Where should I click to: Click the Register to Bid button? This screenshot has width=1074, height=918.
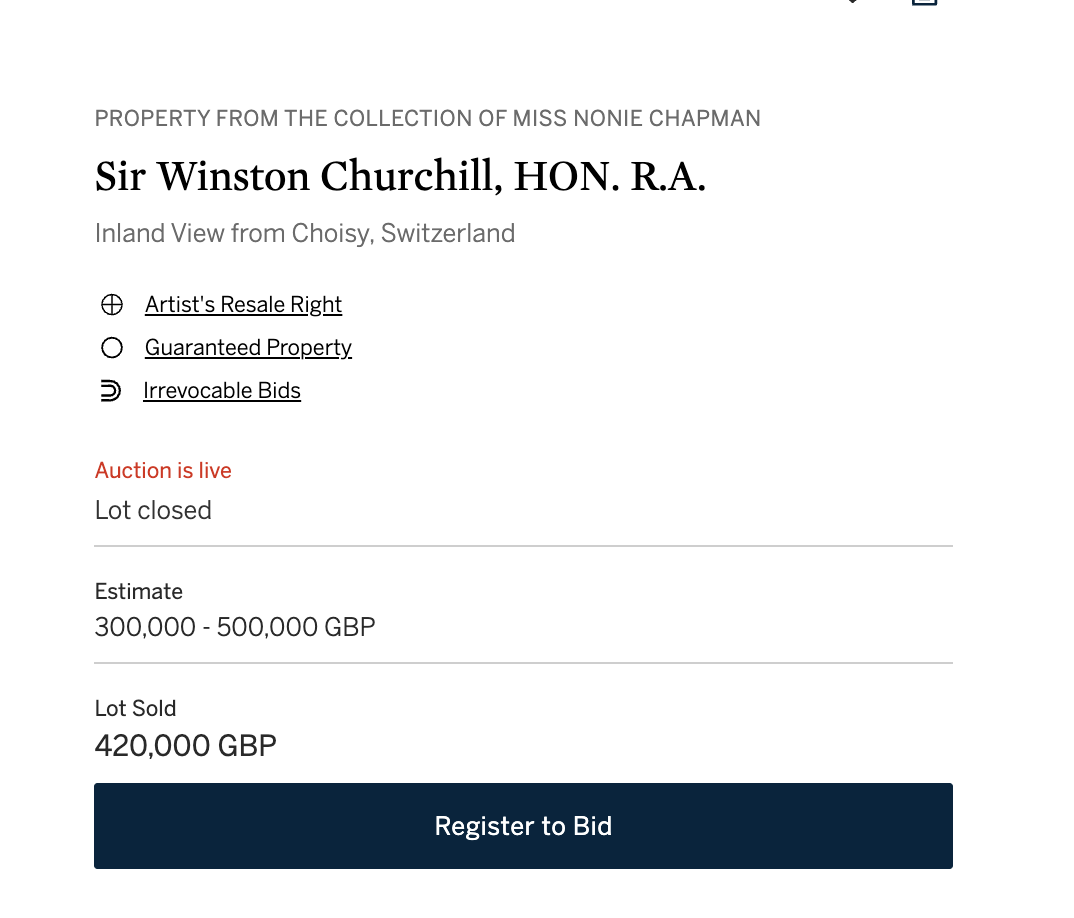tap(523, 826)
